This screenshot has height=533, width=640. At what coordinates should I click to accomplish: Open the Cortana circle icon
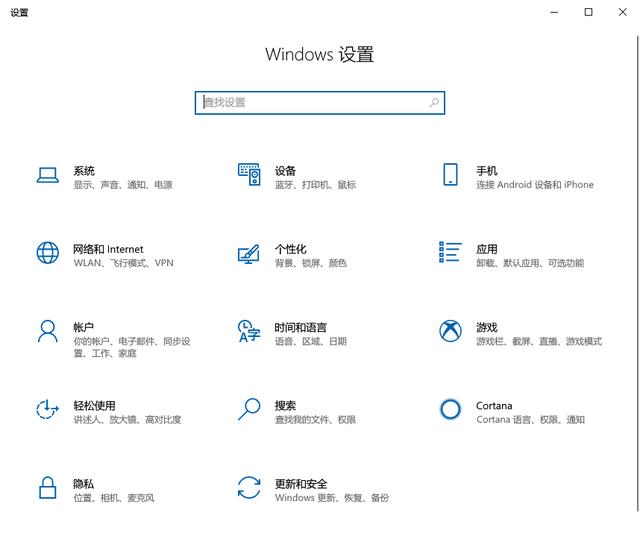450,409
